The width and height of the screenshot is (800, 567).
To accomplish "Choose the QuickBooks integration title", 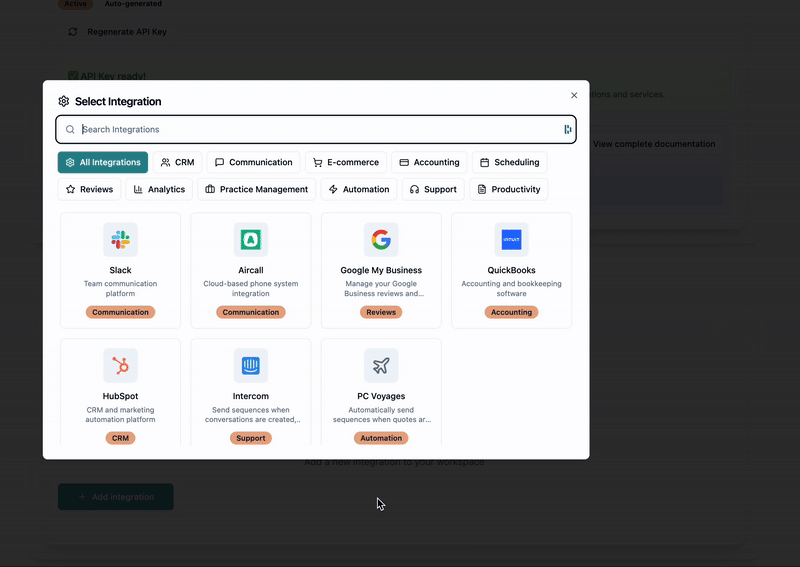I will point(511,270).
